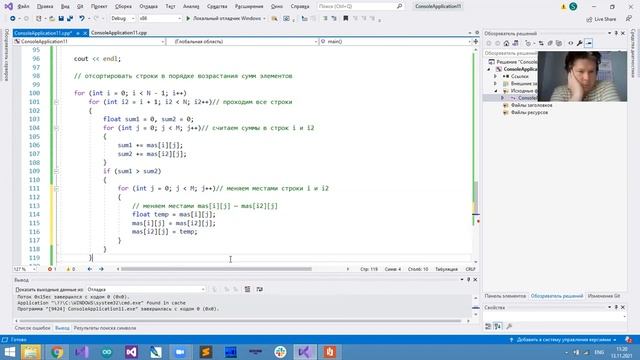Open the Debug configuration dropdown
The height and width of the screenshot is (360, 640).
click(122, 18)
